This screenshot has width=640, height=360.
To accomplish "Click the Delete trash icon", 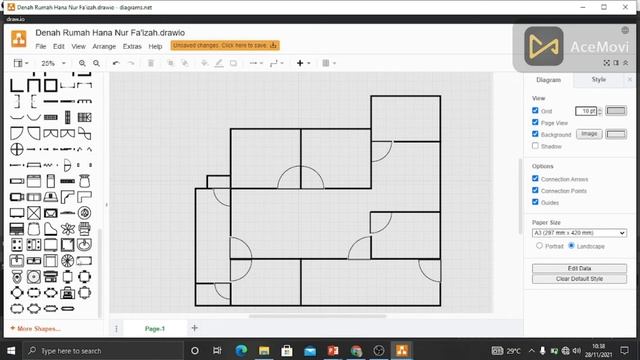I will (151, 63).
